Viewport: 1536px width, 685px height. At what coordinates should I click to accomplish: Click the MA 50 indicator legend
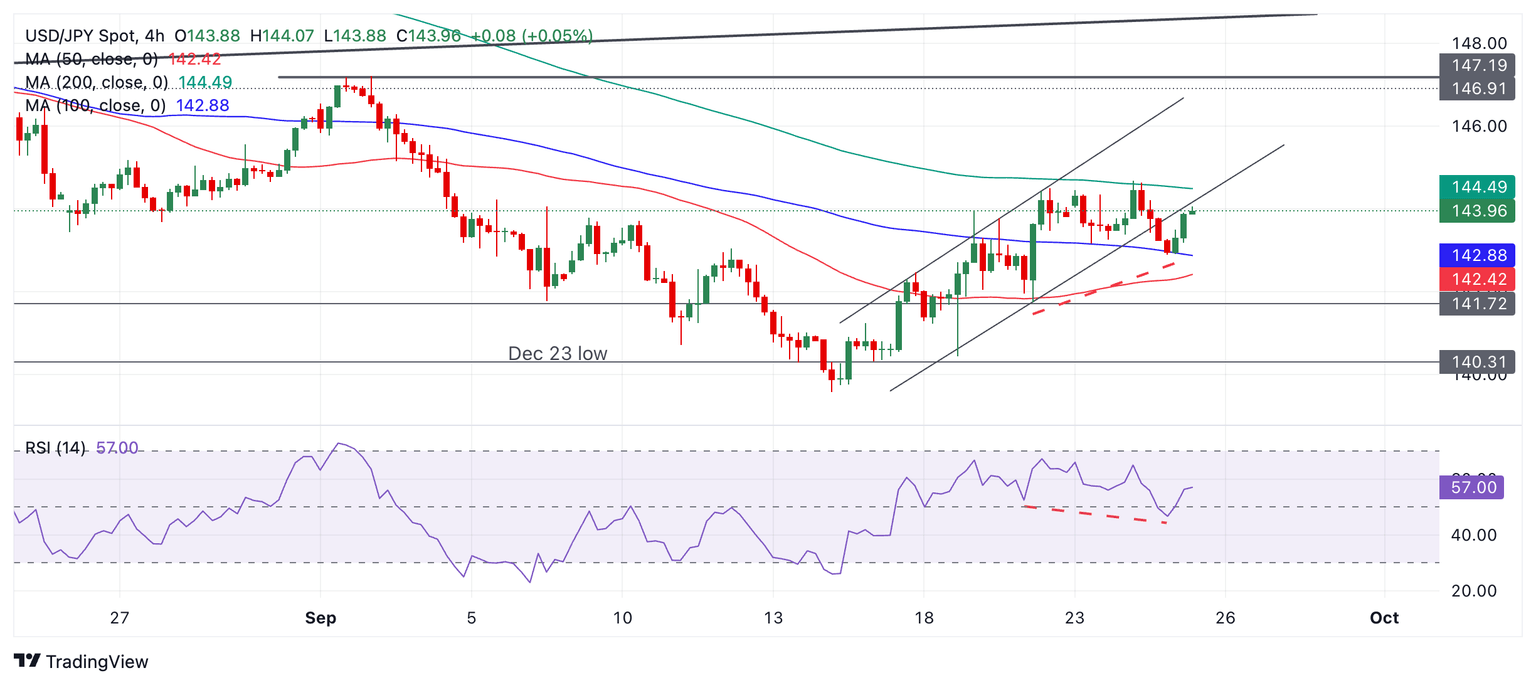(x=90, y=59)
